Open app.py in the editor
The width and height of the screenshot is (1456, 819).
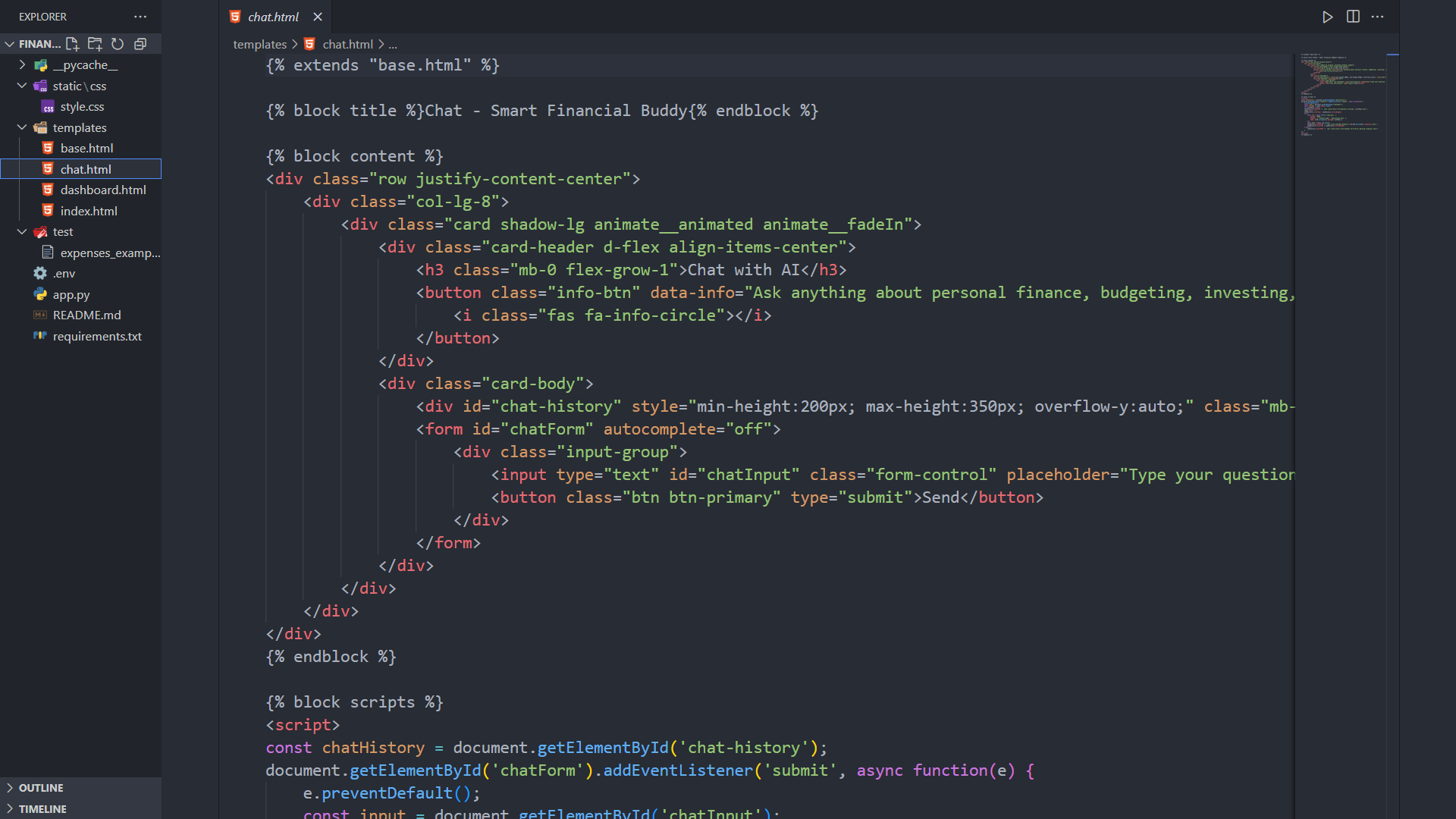[71, 295]
